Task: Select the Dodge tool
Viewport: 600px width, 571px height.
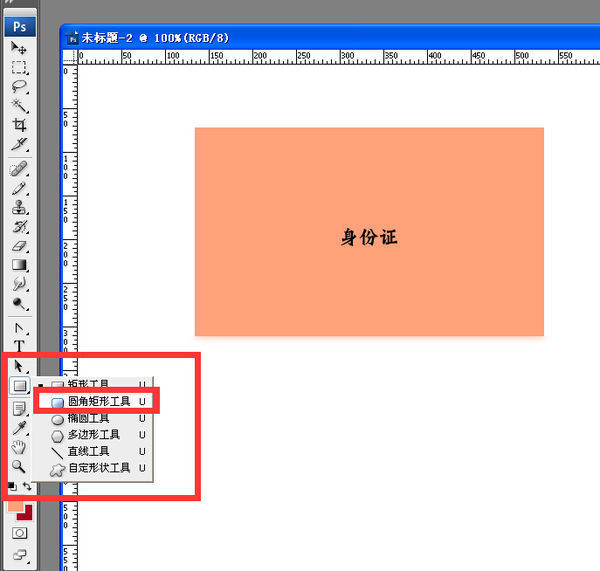Action: [19, 303]
